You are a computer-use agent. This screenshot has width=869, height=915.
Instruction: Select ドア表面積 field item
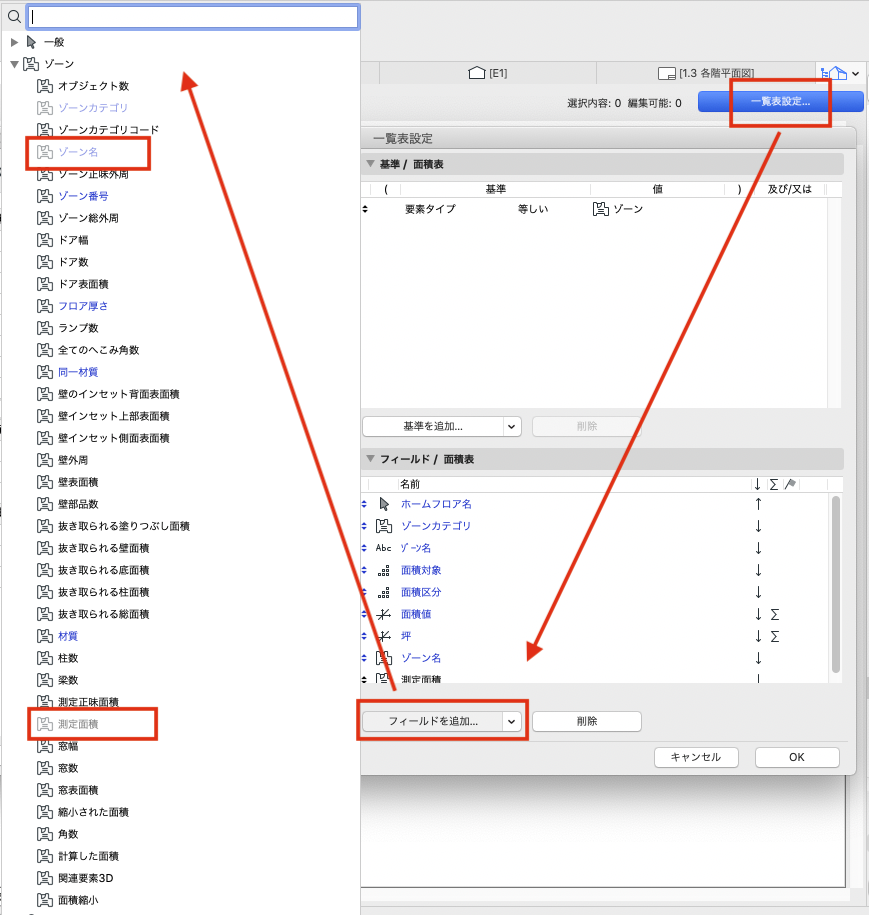pos(83,284)
